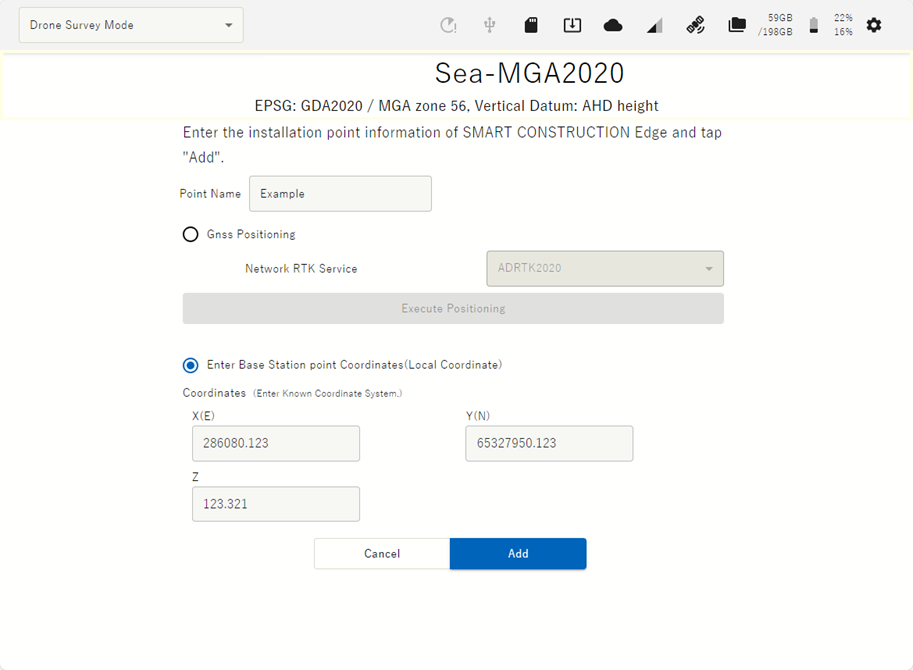Click the cloud status icon

(613, 25)
